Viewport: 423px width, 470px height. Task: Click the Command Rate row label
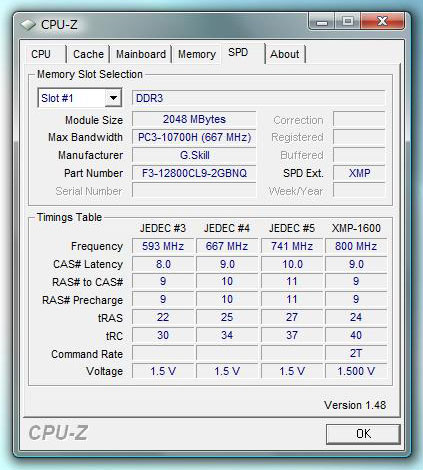[x=87, y=354]
